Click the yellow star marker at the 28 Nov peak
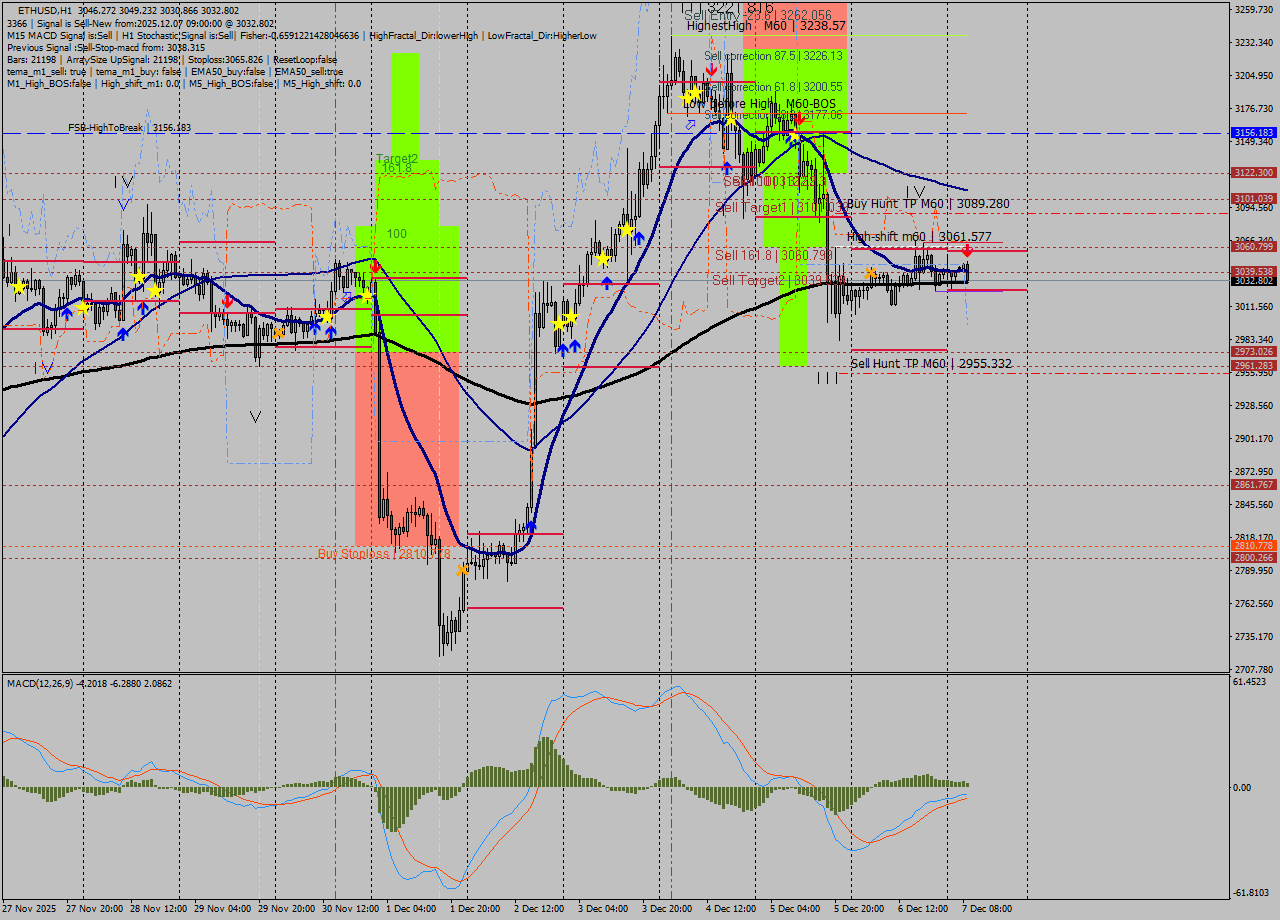The width and height of the screenshot is (1280, 920). [138, 276]
